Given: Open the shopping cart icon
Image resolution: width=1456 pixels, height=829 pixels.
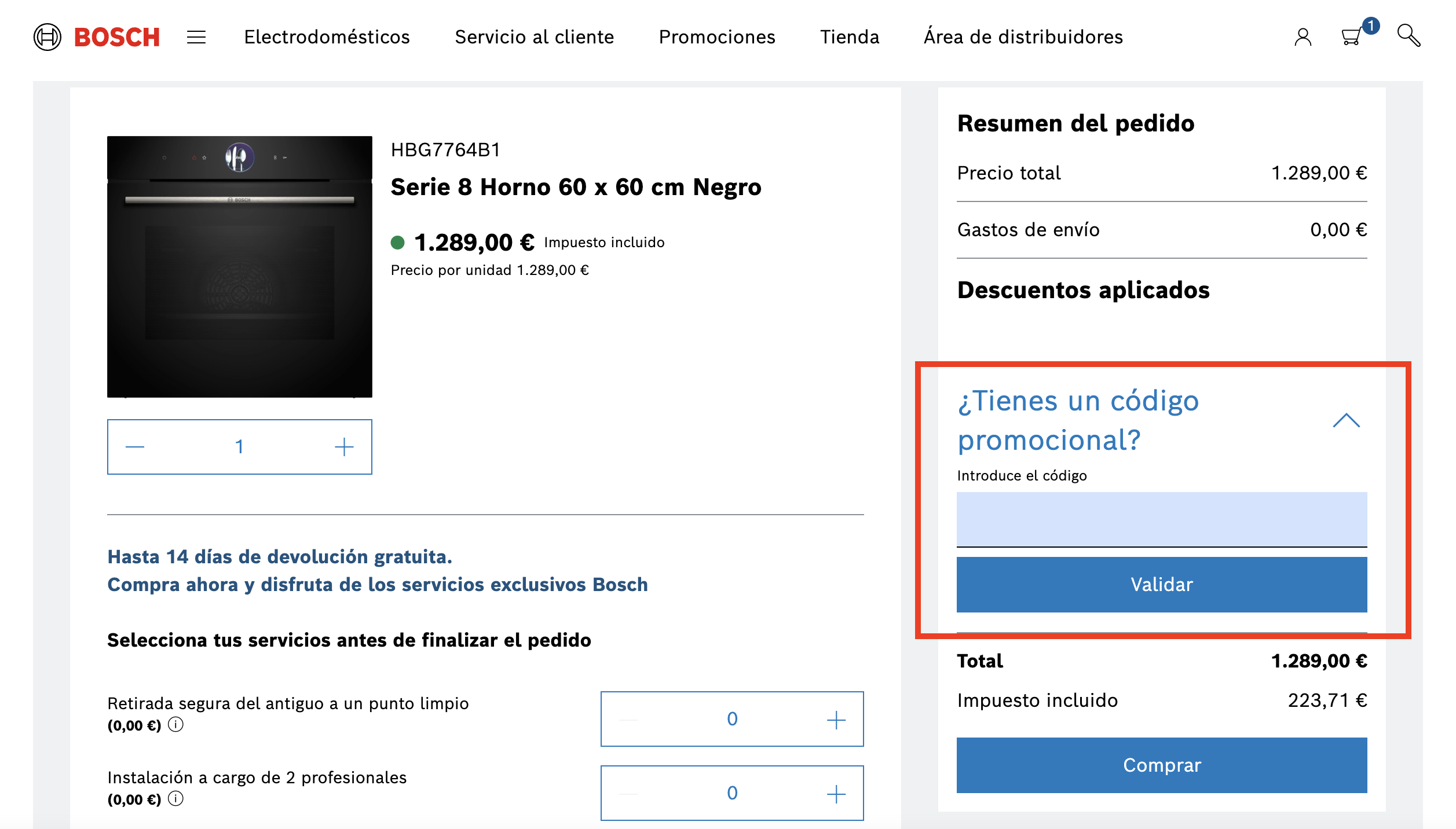Looking at the screenshot, I should tap(1352, 36).
